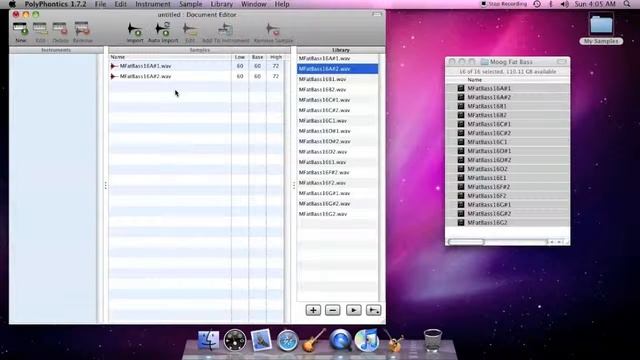The image size is (640, 360).
Task: Click the volume icon in the menu bar
Action: [565, 4]
